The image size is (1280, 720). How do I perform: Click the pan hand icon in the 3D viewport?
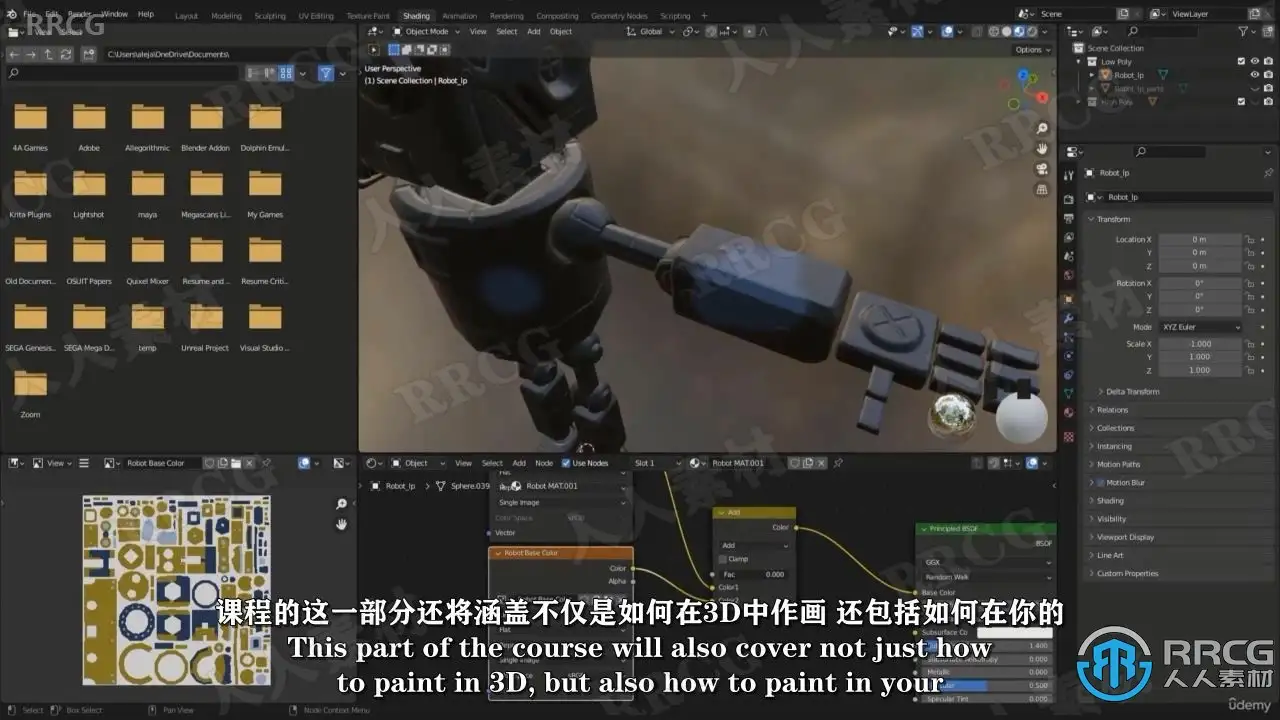(x=1042, y=149)
